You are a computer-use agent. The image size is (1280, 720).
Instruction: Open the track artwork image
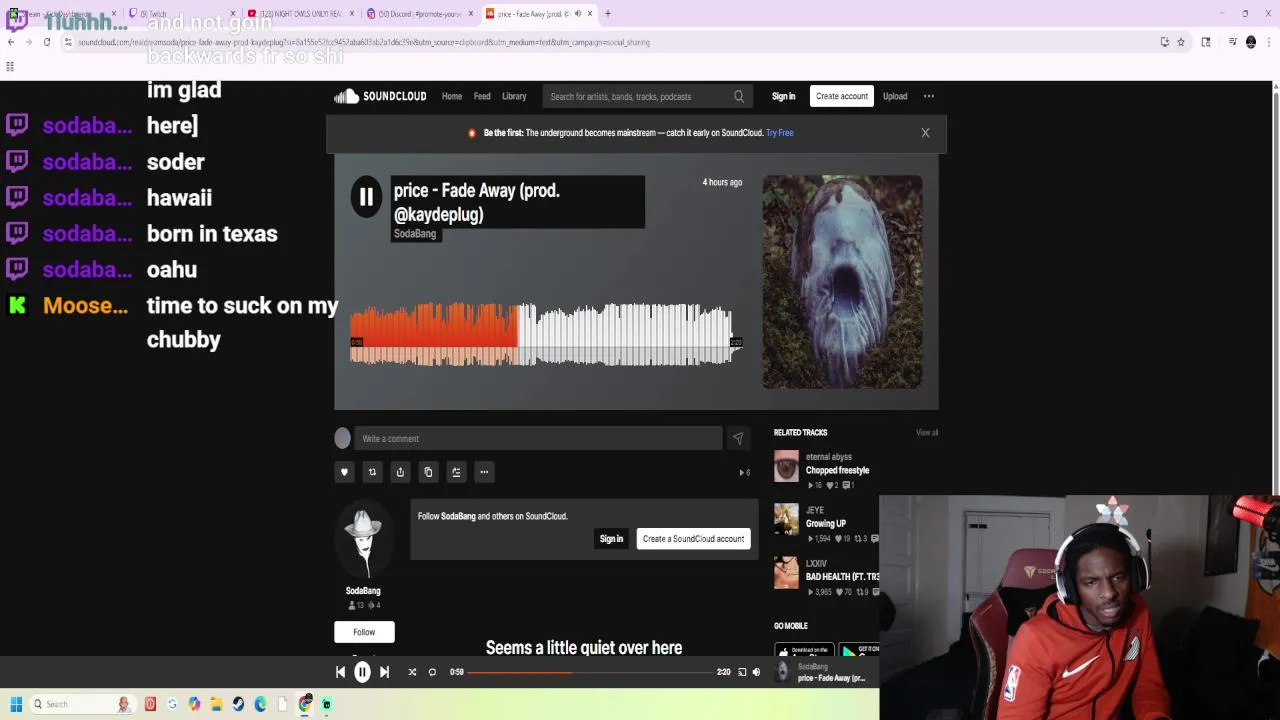point(843,282)
